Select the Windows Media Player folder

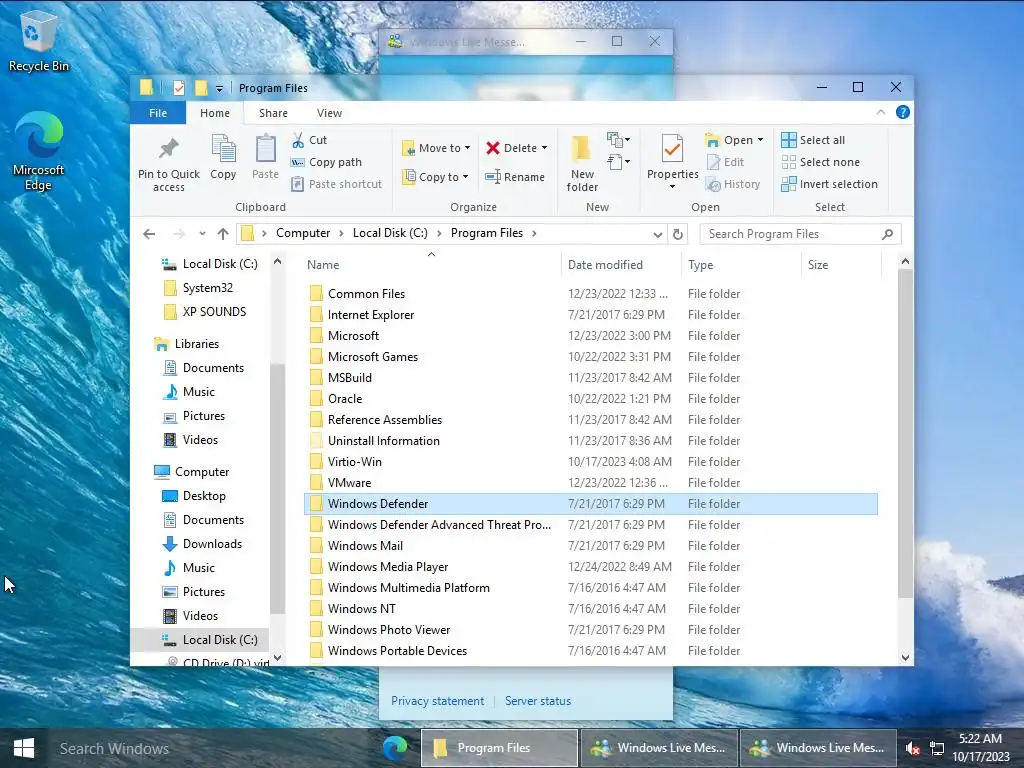[x=591, y=567]
